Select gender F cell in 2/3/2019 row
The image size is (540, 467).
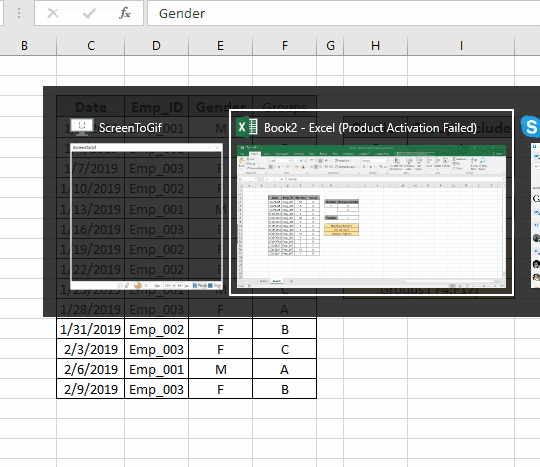coord(220,349)
